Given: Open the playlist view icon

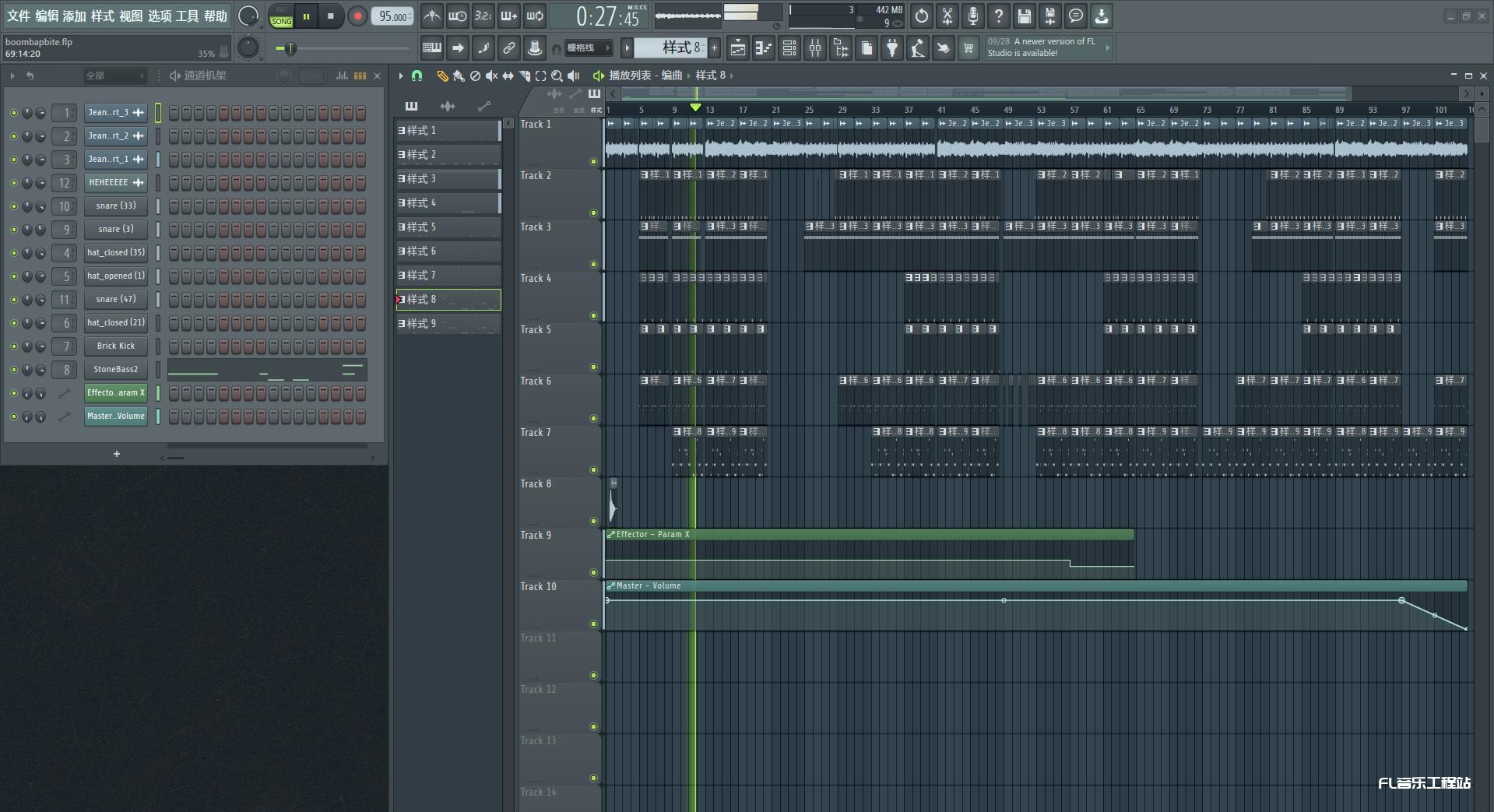Looking at the screenshot, I should [x=738, y=48].
